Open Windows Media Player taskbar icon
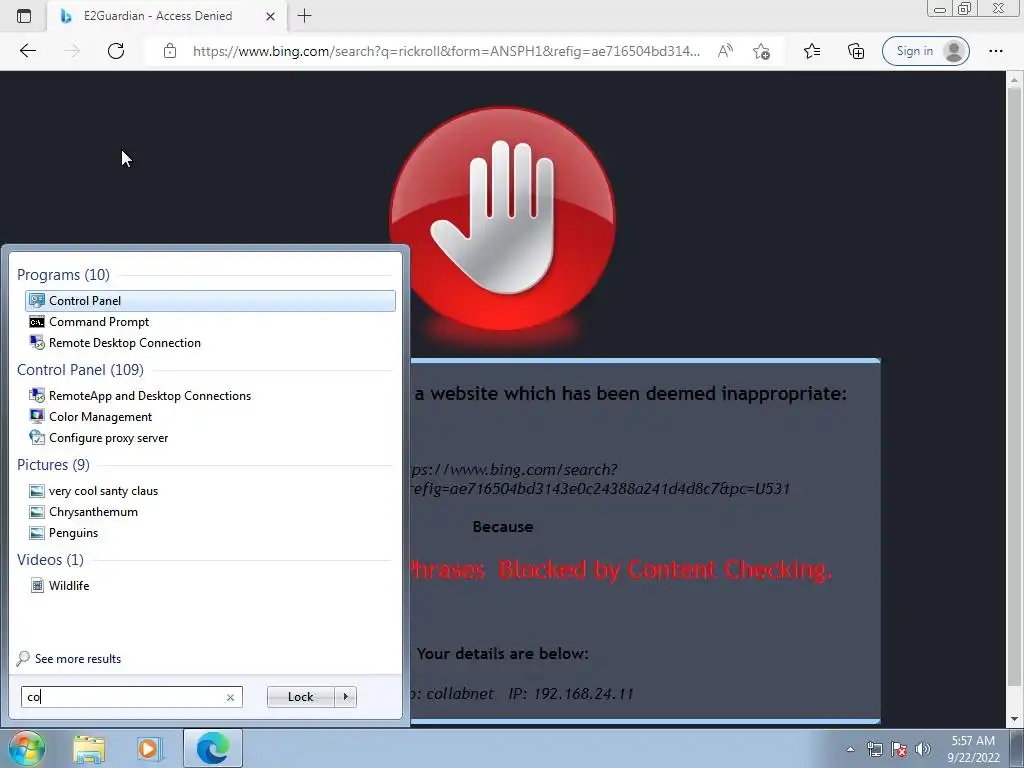 point(150,749)
